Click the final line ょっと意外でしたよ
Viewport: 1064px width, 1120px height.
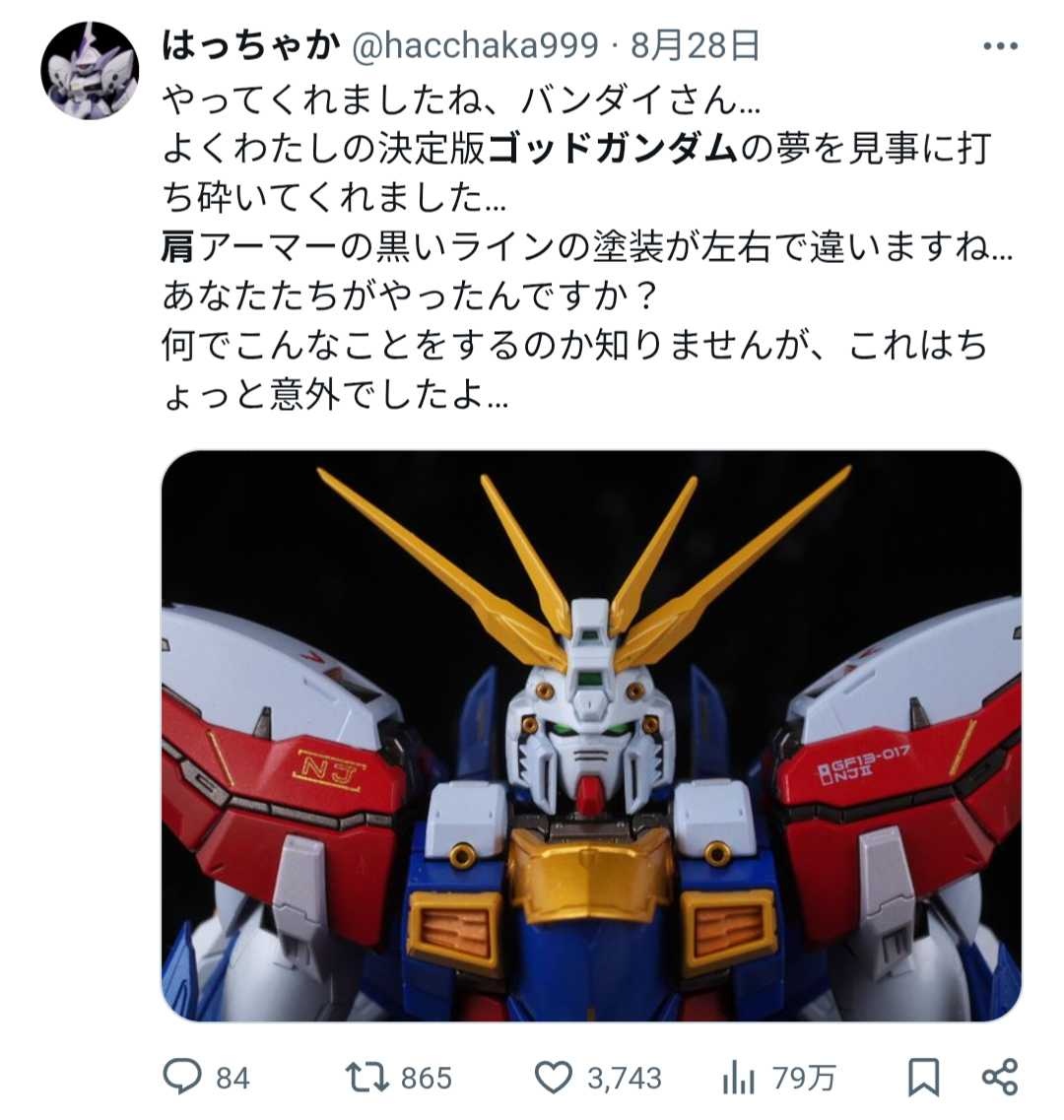click(x=335, y=394)
